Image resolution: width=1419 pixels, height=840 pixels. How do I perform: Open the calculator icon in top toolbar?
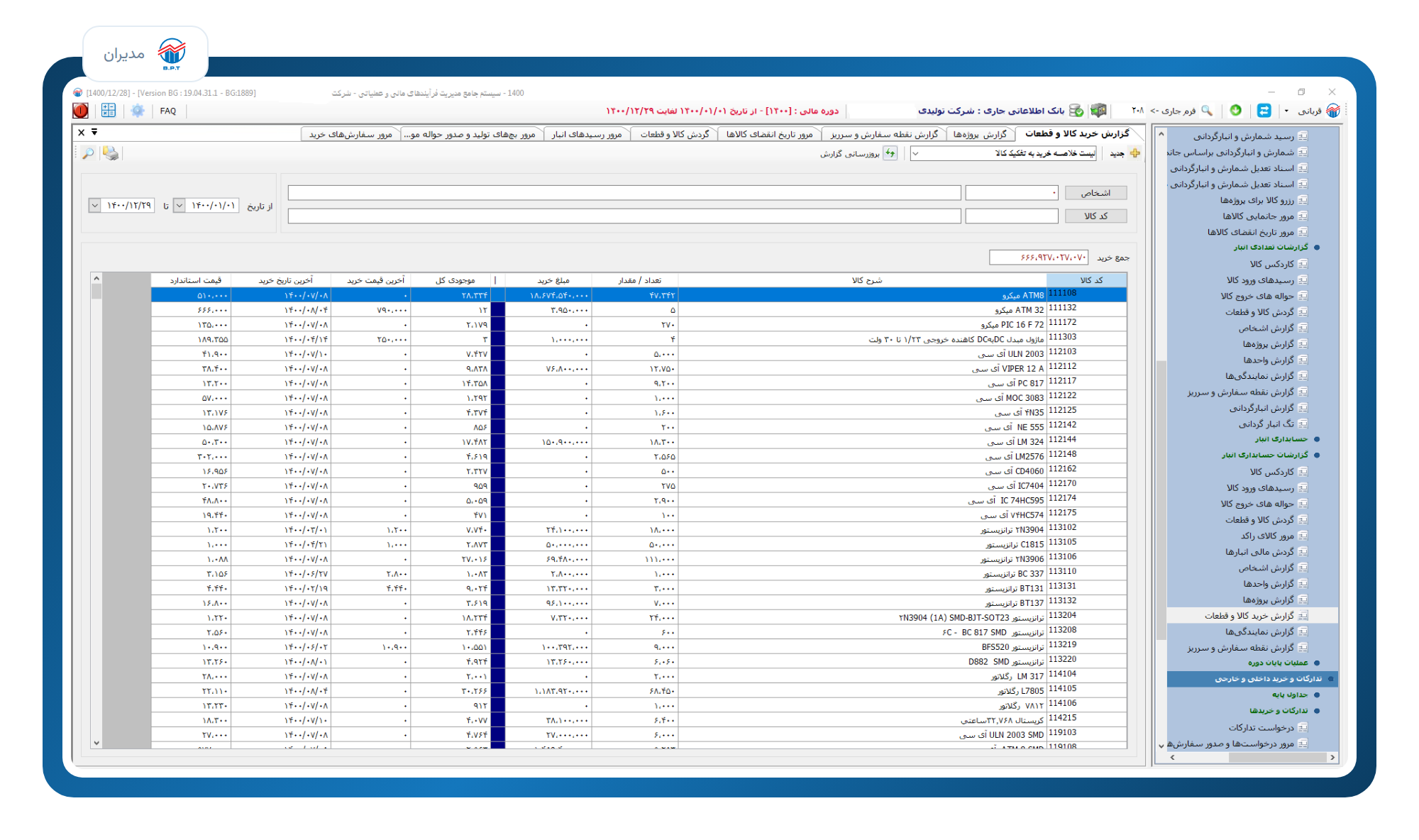[x=109, y=111]
